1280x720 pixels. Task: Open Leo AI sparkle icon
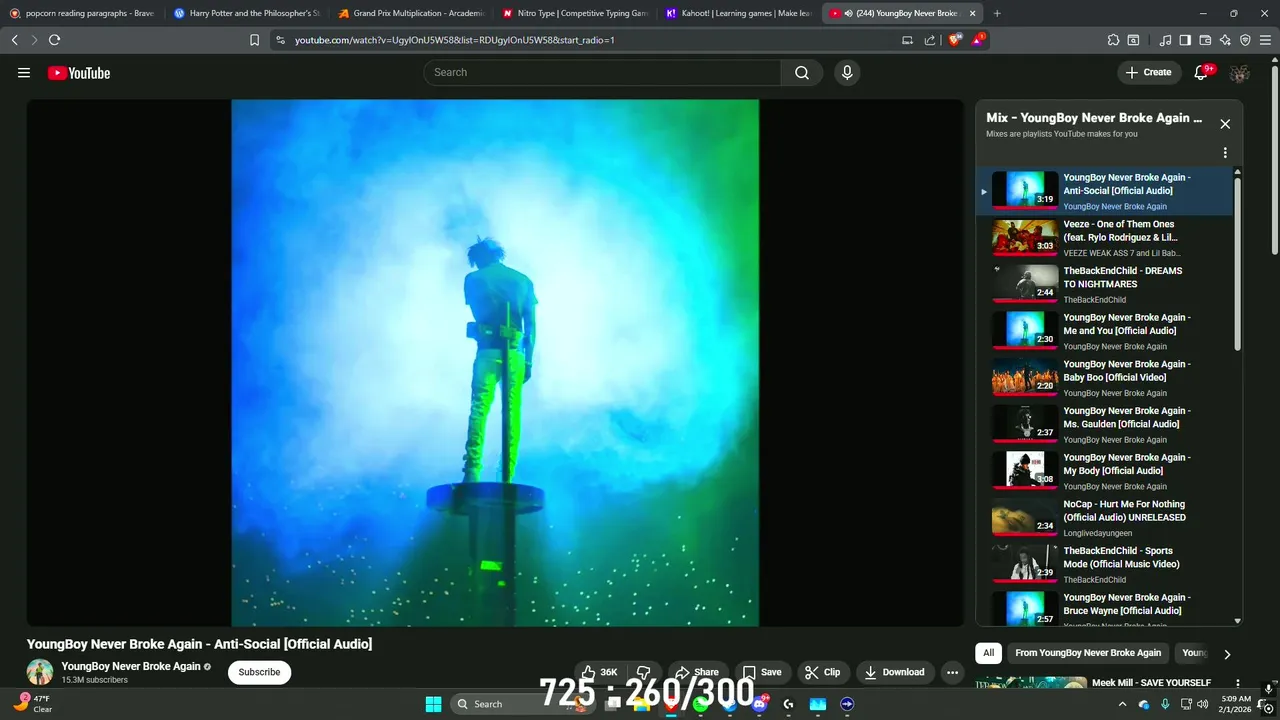[1225, 40]
